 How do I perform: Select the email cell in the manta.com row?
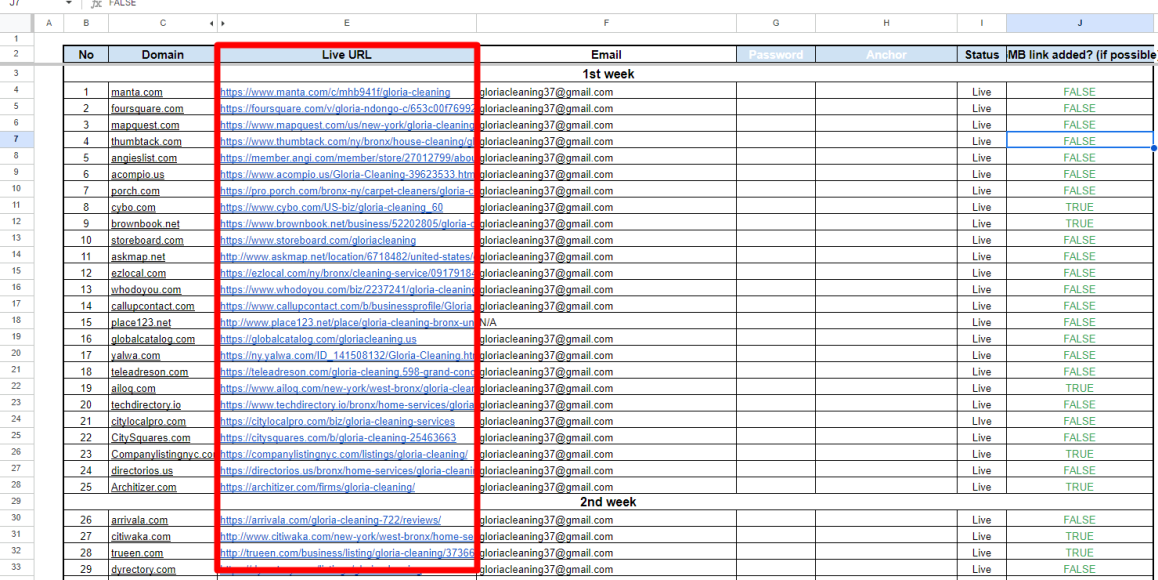[x=606, y=92]
